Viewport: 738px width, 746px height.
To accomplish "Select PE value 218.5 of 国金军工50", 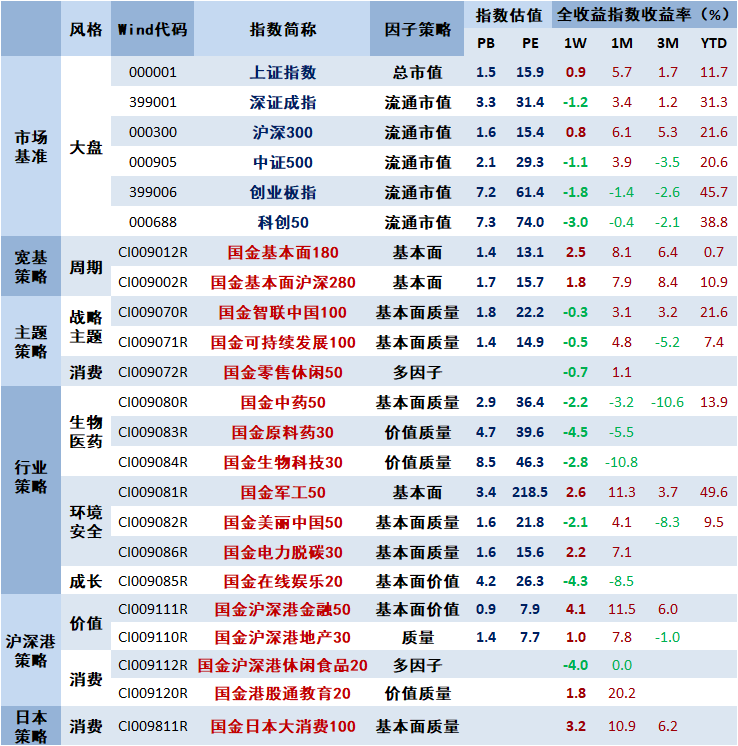I will coord(530,492).
